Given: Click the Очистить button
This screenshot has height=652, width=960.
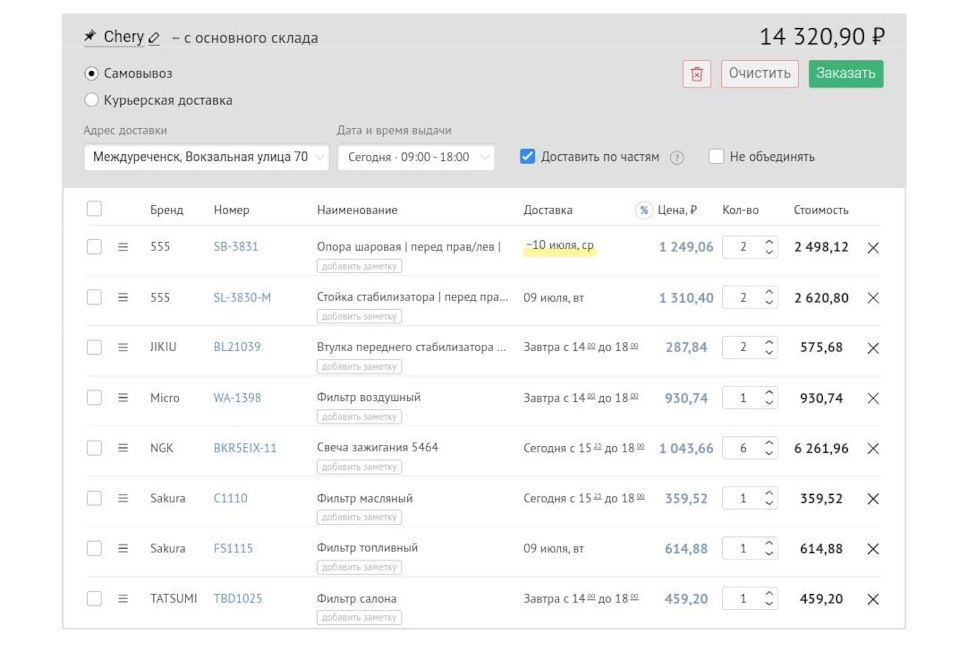Looking at the screenshot, I should (x=759, y=74).
